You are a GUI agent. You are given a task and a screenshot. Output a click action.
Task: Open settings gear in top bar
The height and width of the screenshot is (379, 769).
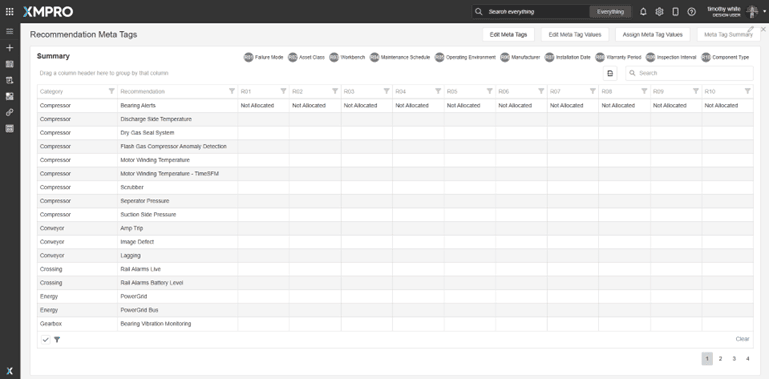click(659, 12)
